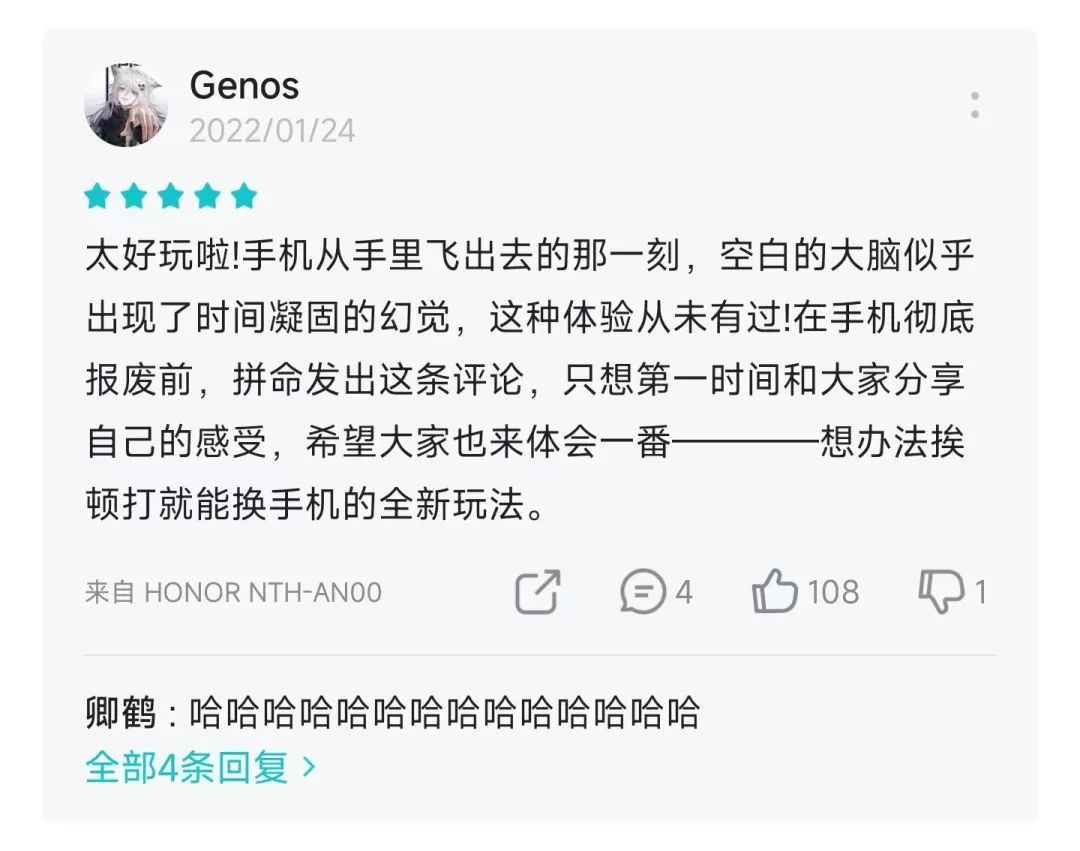The height and width of the screenshot is (851, 1080).
Task: Click the username Genos
Action: [244, 86]
